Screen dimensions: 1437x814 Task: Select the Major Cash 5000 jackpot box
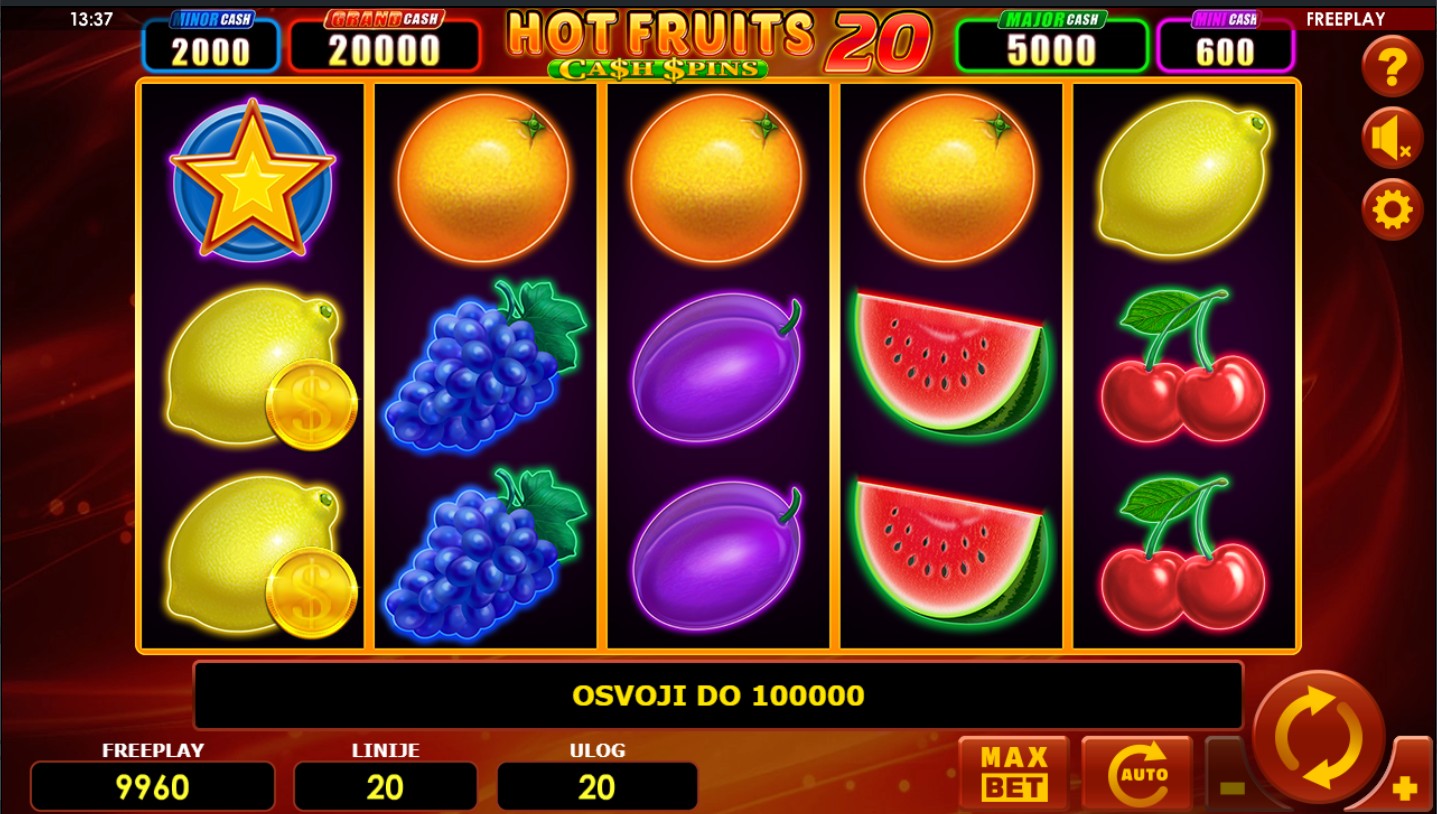[1052, 42]
